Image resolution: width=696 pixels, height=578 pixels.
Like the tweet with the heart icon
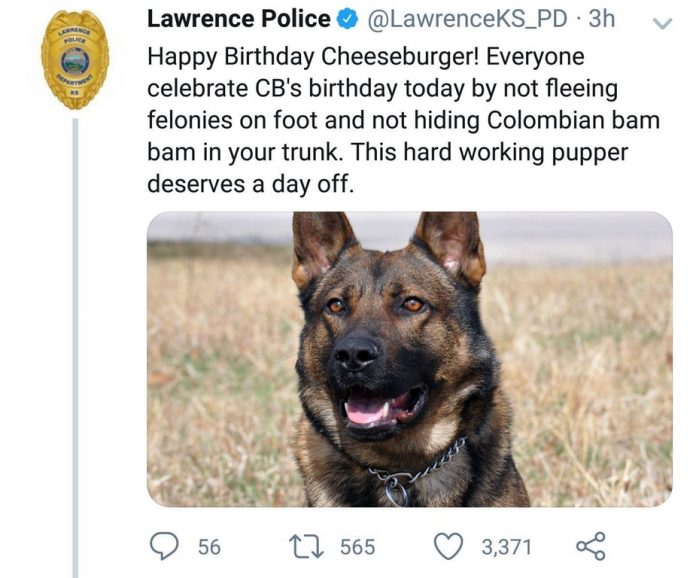[450, 545]
